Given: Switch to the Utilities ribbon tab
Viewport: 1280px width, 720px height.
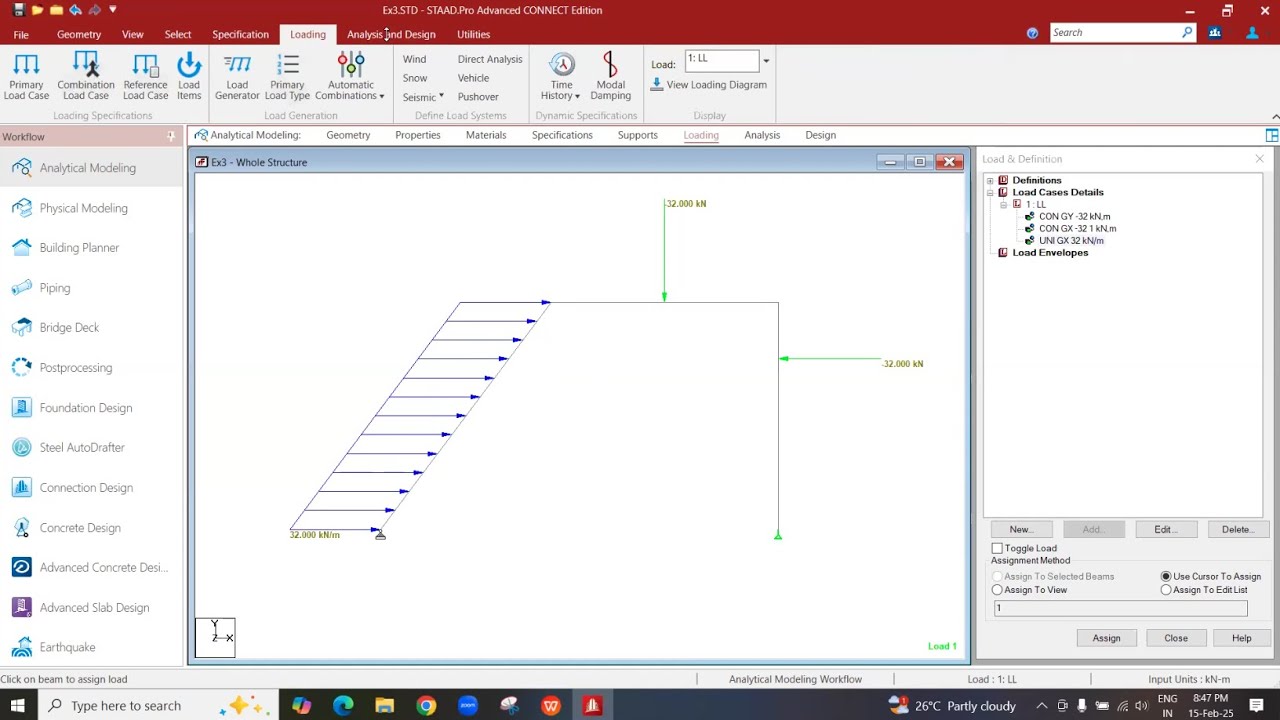Looking at the screenshot, I should coord(473,34).
